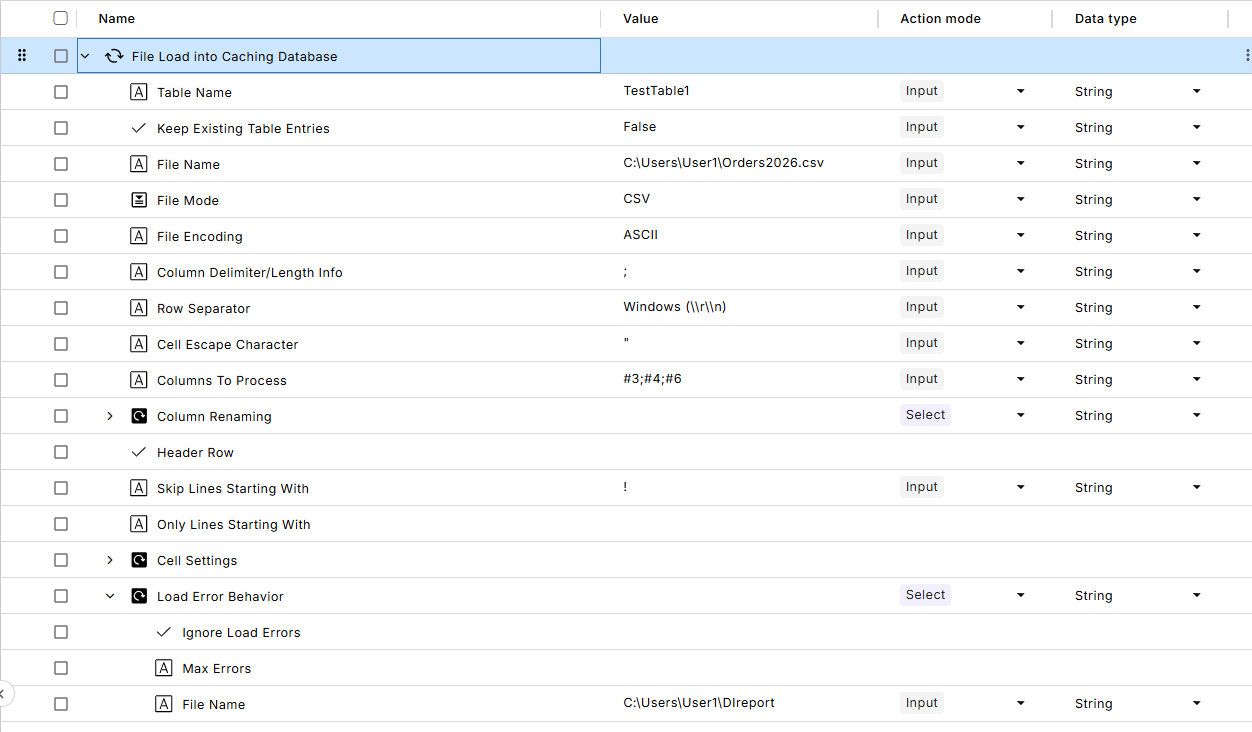Click the checkmark icon beside Ignore Load Errors
The width and height of the screenshot is (1252, 732).
coord(164,632)
